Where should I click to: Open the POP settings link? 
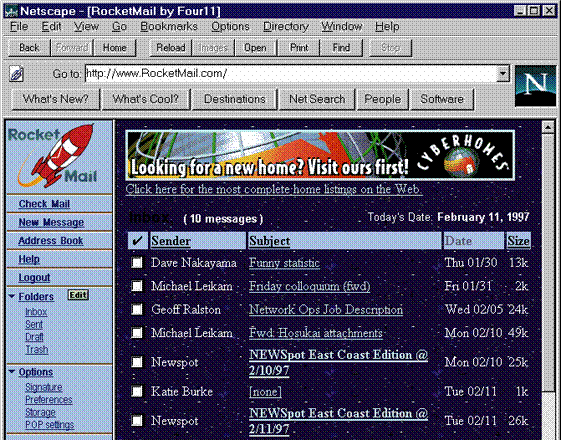(49, 425)
